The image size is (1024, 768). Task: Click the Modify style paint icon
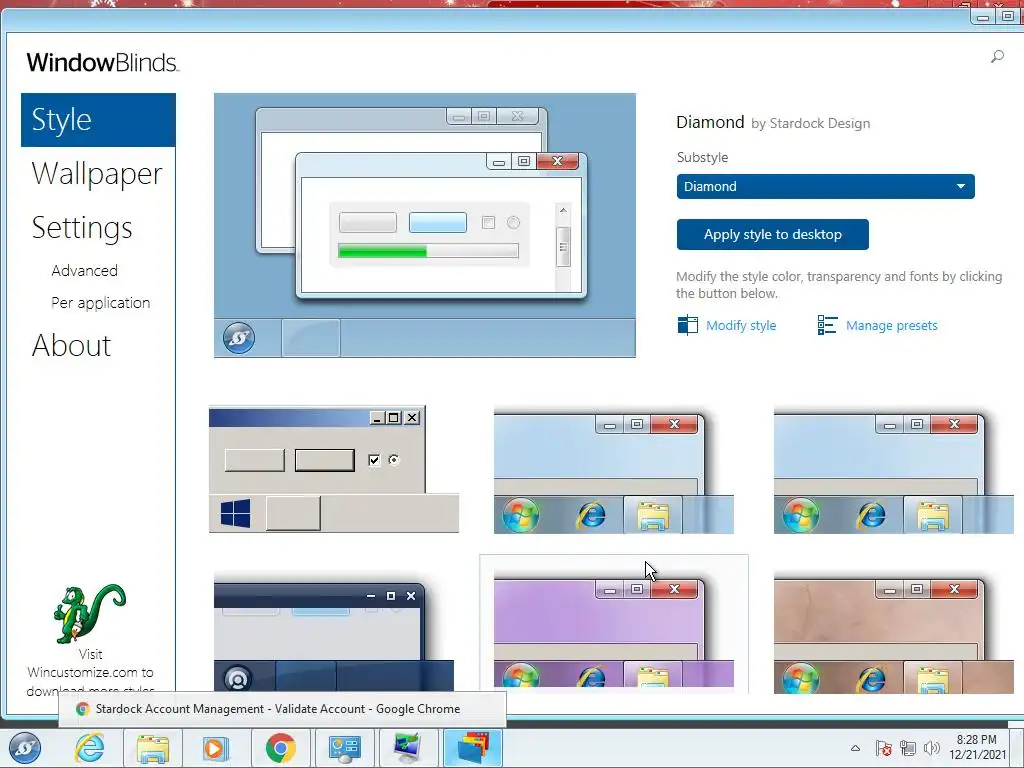click(688, 325)
